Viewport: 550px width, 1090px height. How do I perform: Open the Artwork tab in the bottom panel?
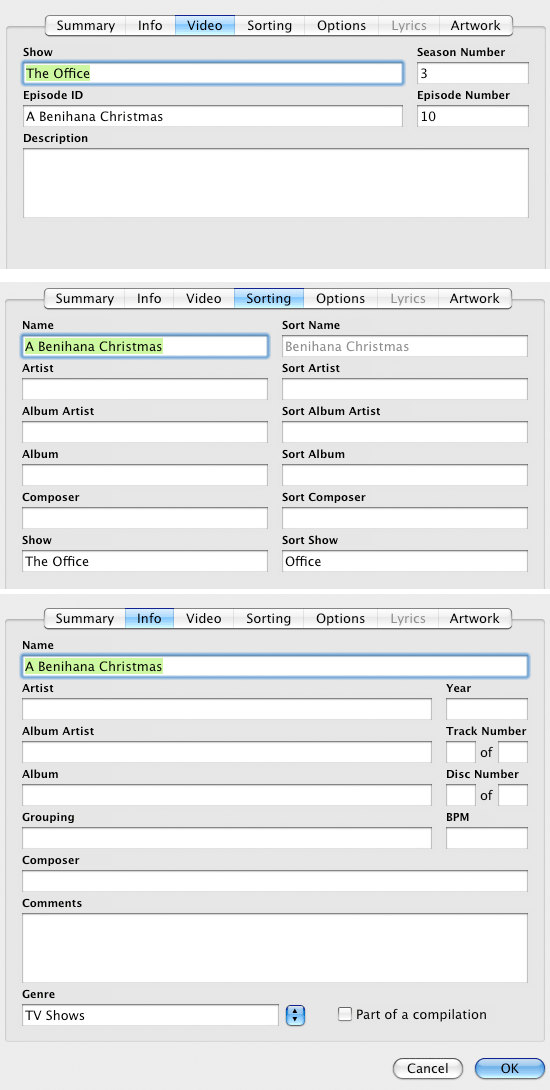475,618
